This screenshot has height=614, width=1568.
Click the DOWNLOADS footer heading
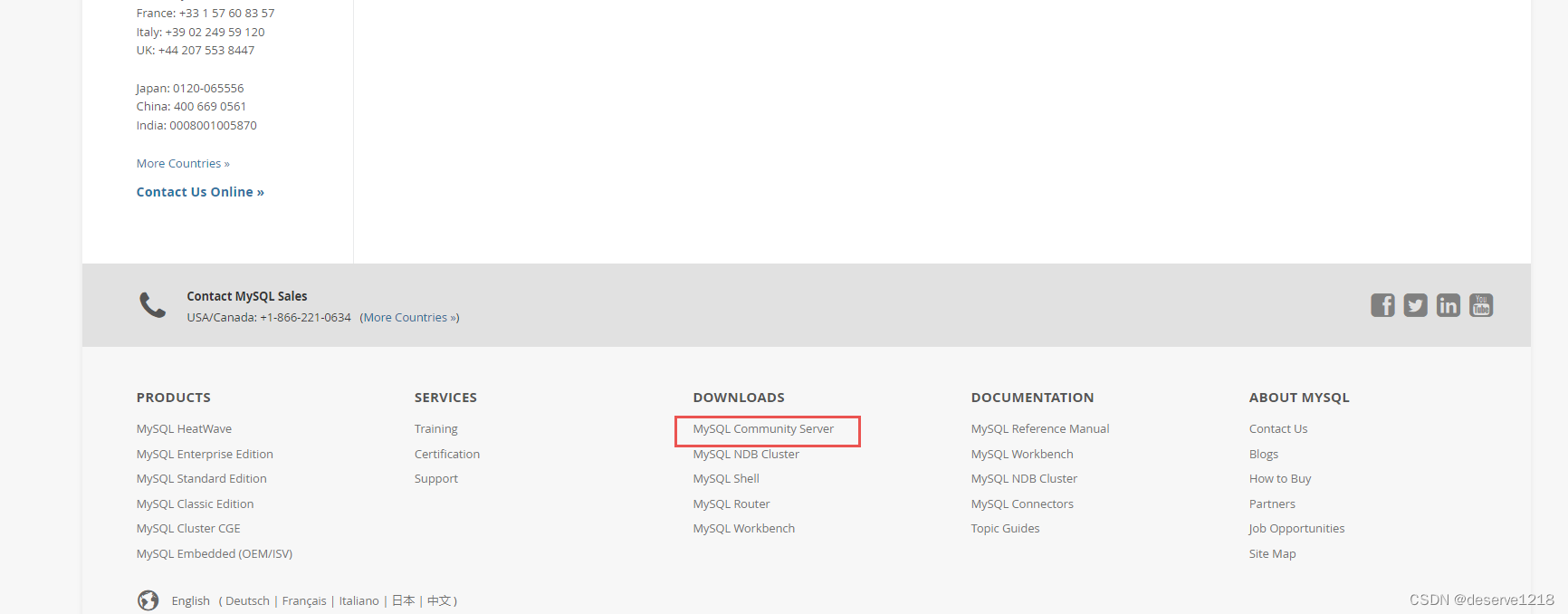pyautogui.click(x=739, y=398)
